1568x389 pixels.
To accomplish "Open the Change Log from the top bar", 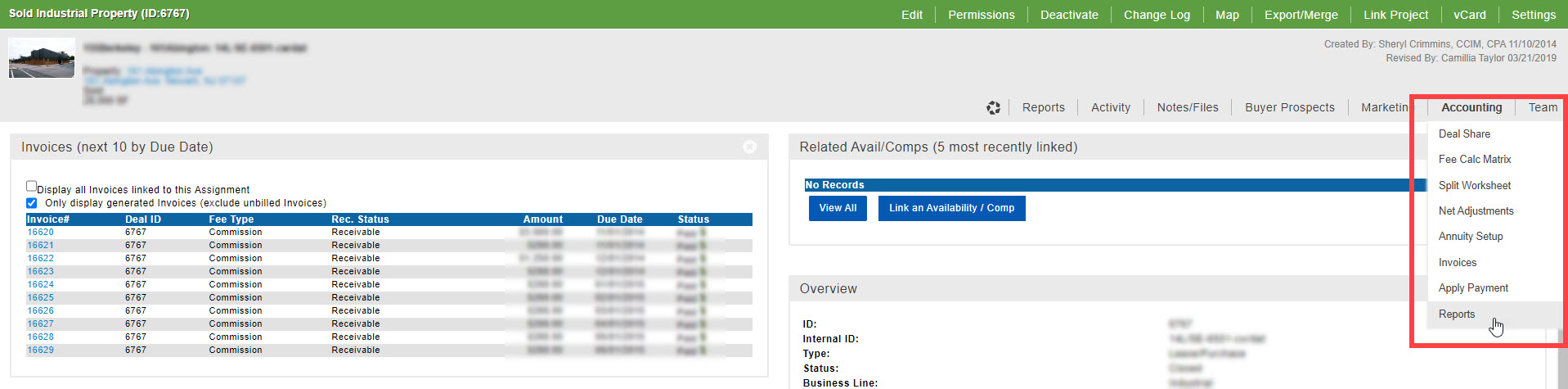I will coord(1156,15).
